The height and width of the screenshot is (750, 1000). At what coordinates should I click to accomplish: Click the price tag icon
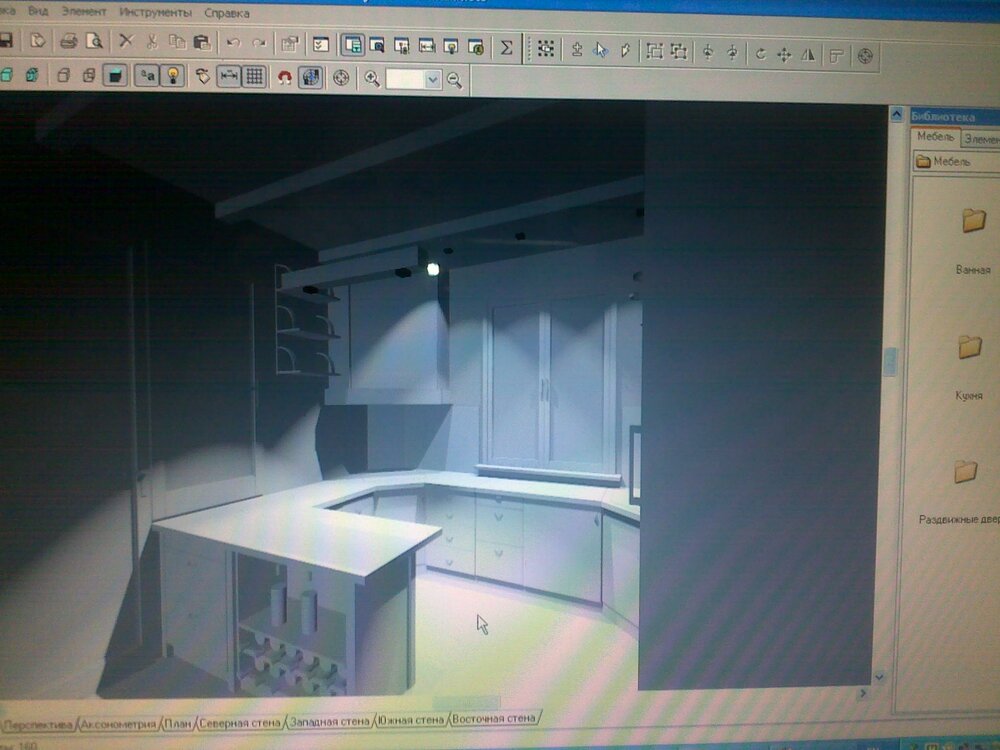[x=202, y=77]
